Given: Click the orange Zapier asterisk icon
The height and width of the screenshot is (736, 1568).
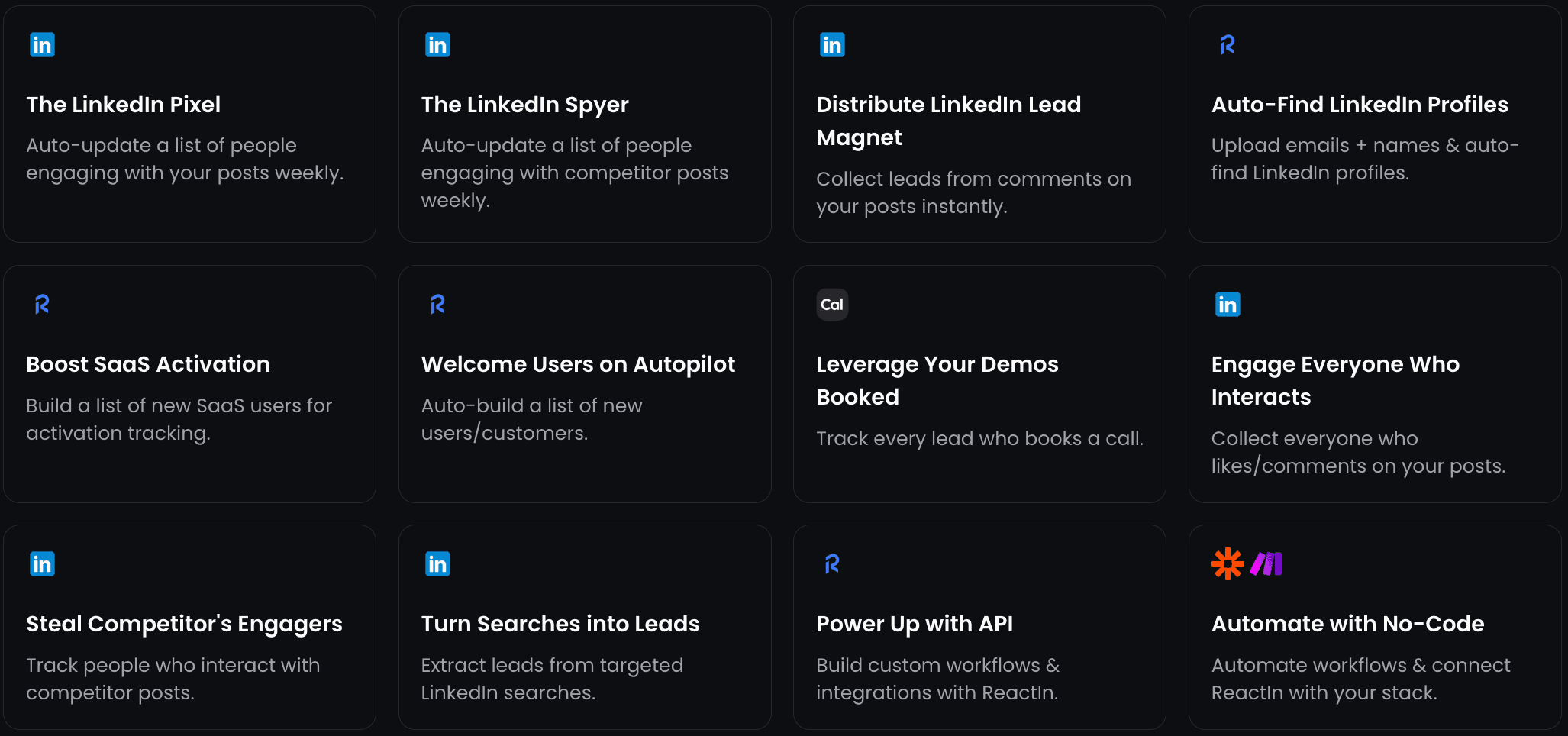Looking at the screenshot, I should click(1228, 564).
